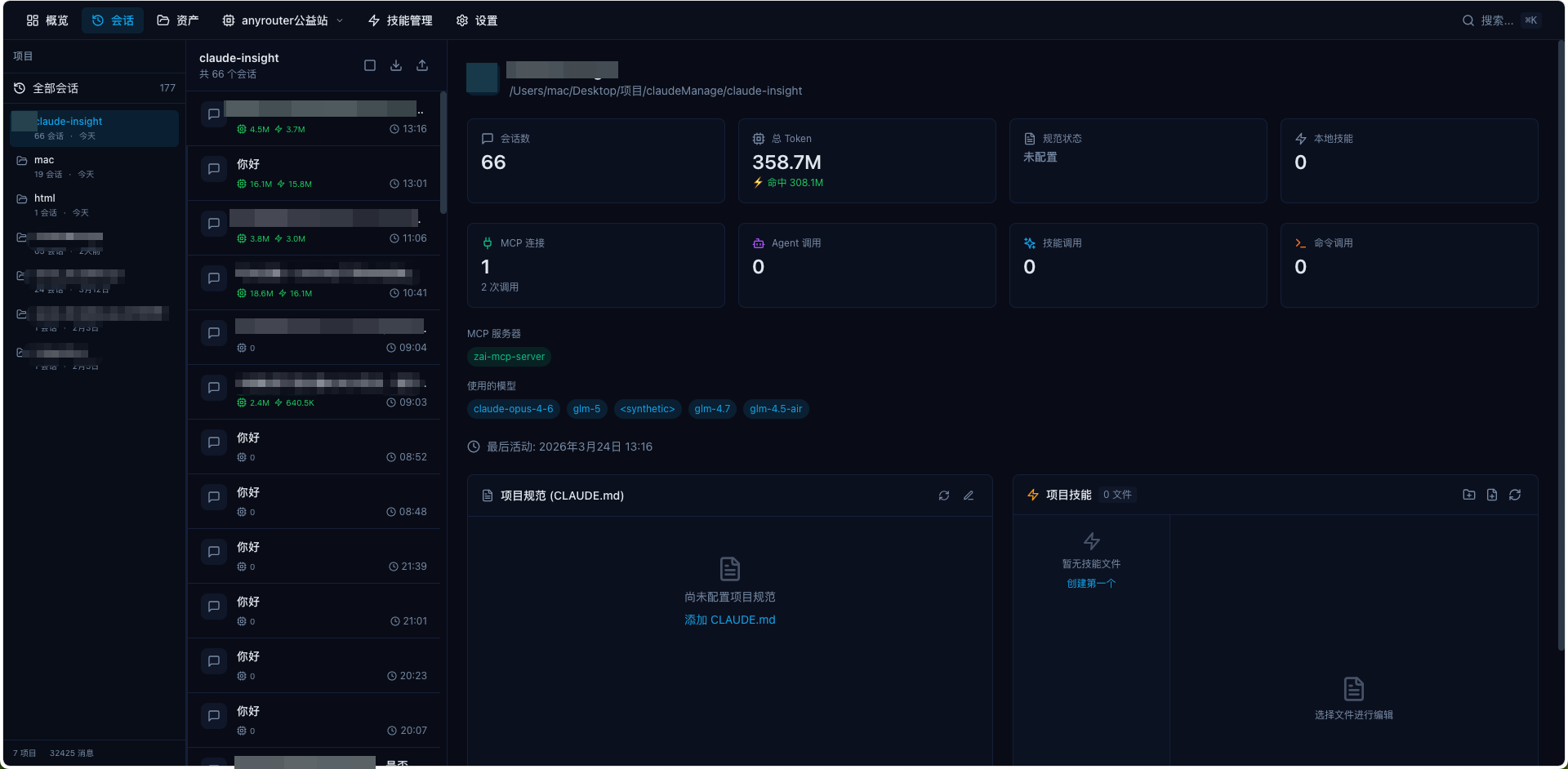
Task: Click the 总 Token card showing 358.7M
Action: click(867, 161)
